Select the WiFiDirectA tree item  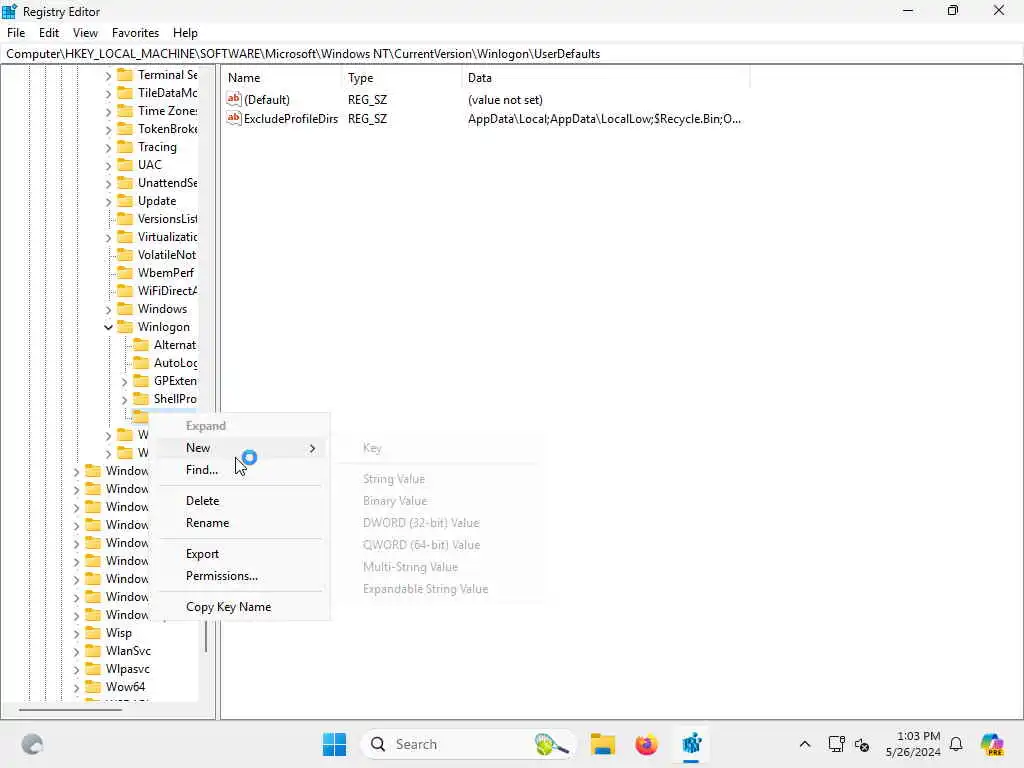point(167,291)
